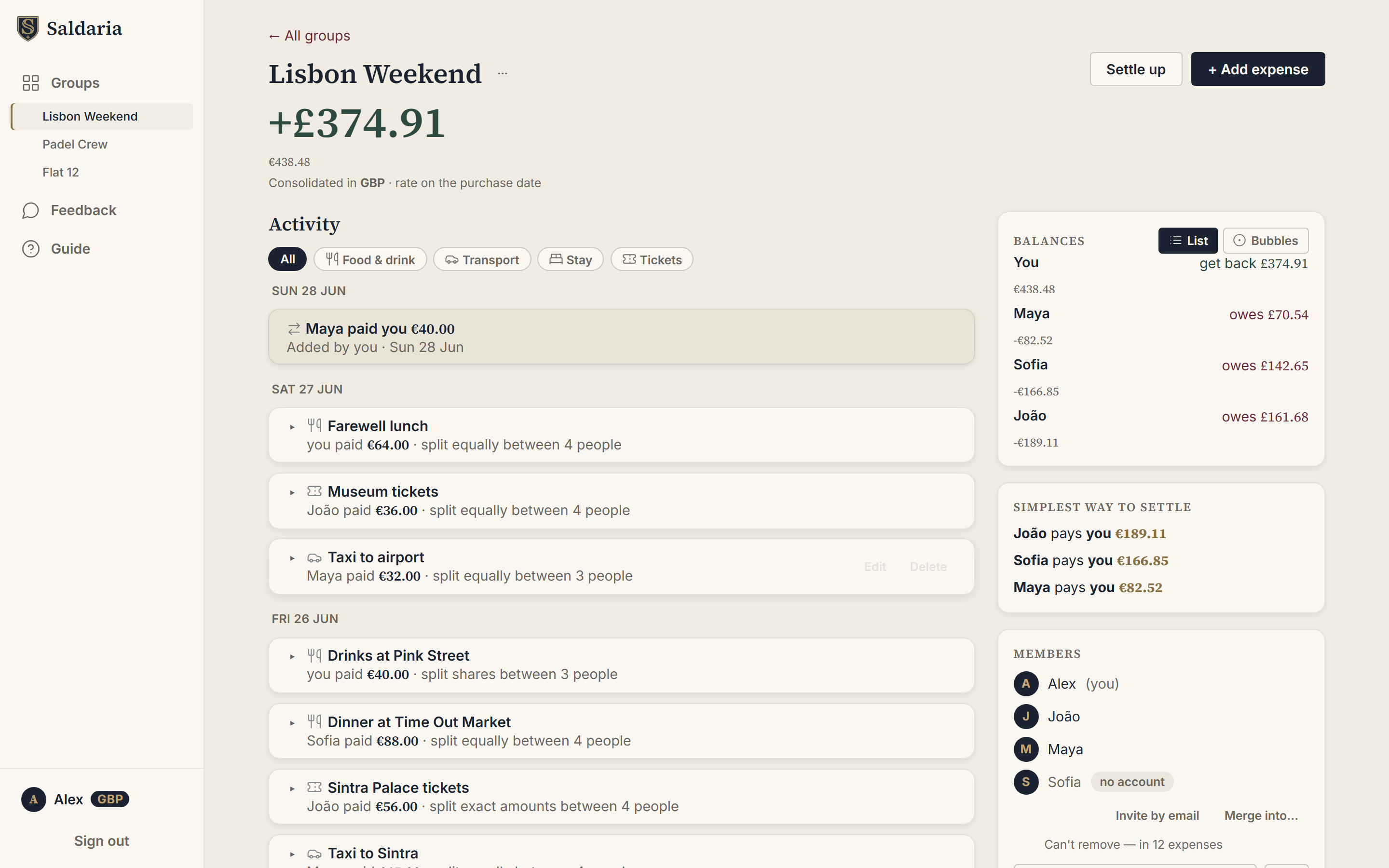Expand the Taxi to airport expense
This screenshot has height=868, width=1389.
292,558
